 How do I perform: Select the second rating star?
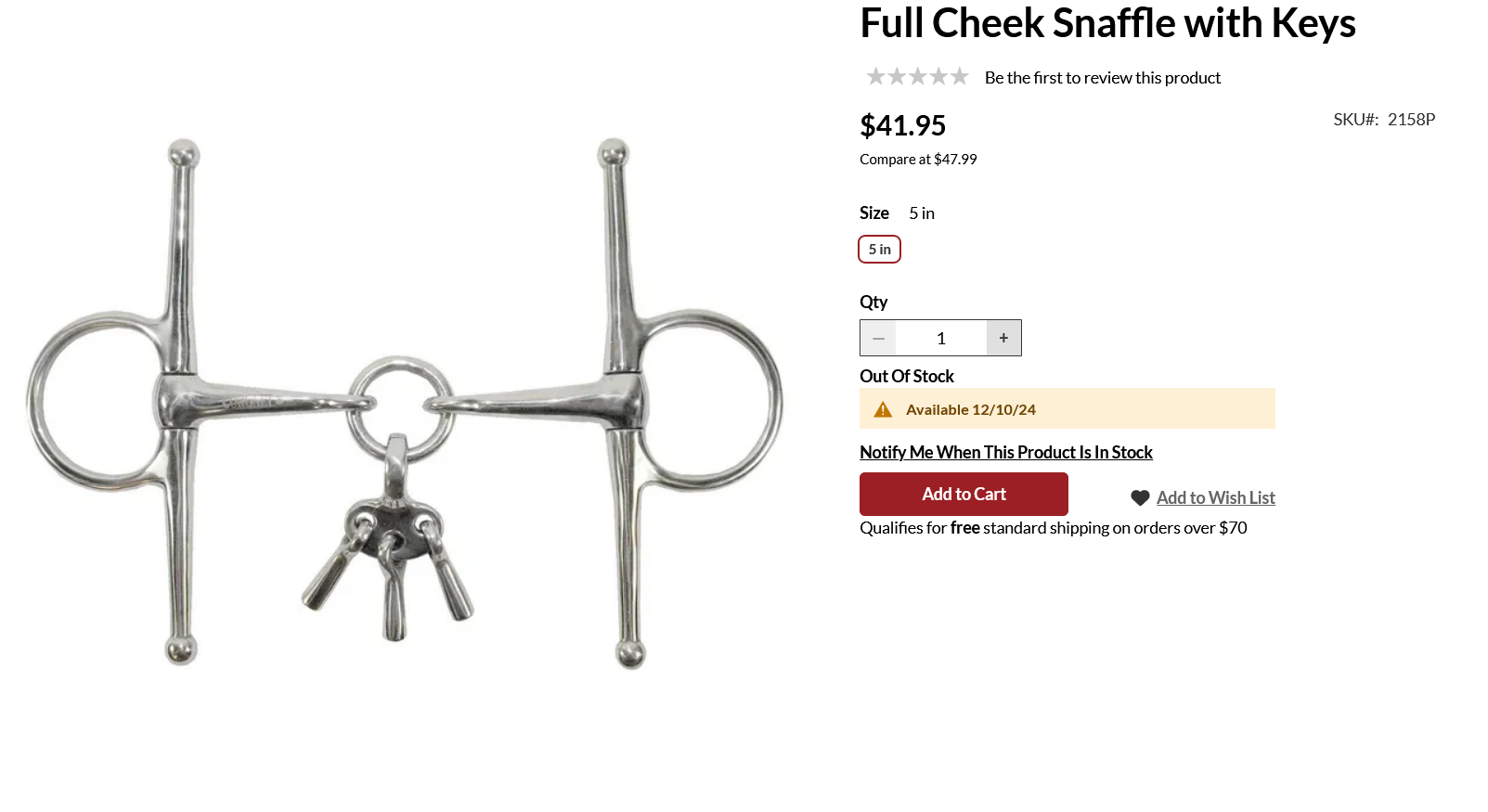click(897, 77)
